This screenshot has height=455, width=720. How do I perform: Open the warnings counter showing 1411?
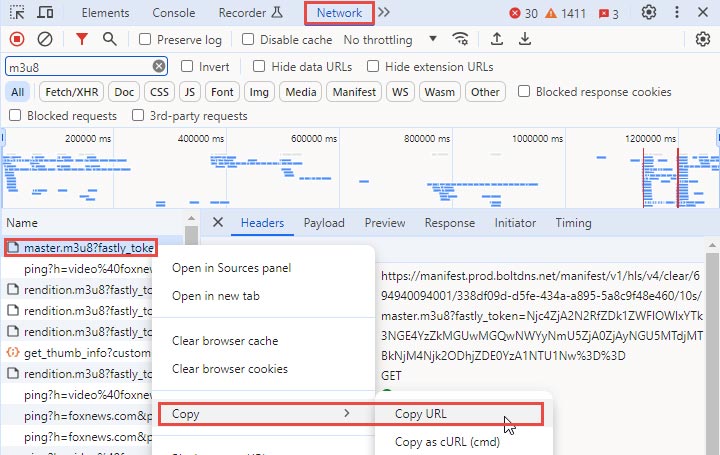point(565,13)
